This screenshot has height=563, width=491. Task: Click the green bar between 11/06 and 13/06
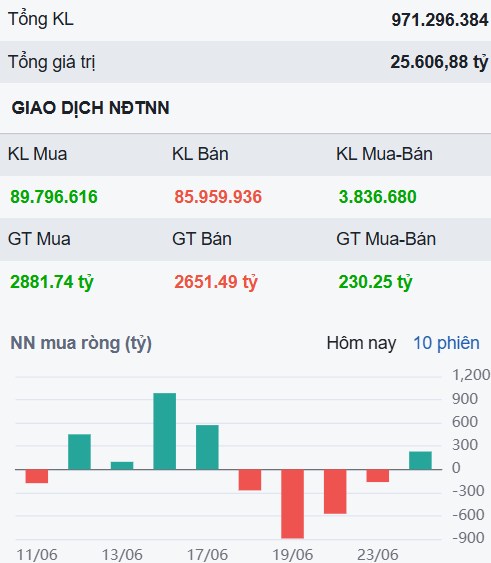pyautogui.click(x=79, y=452)
